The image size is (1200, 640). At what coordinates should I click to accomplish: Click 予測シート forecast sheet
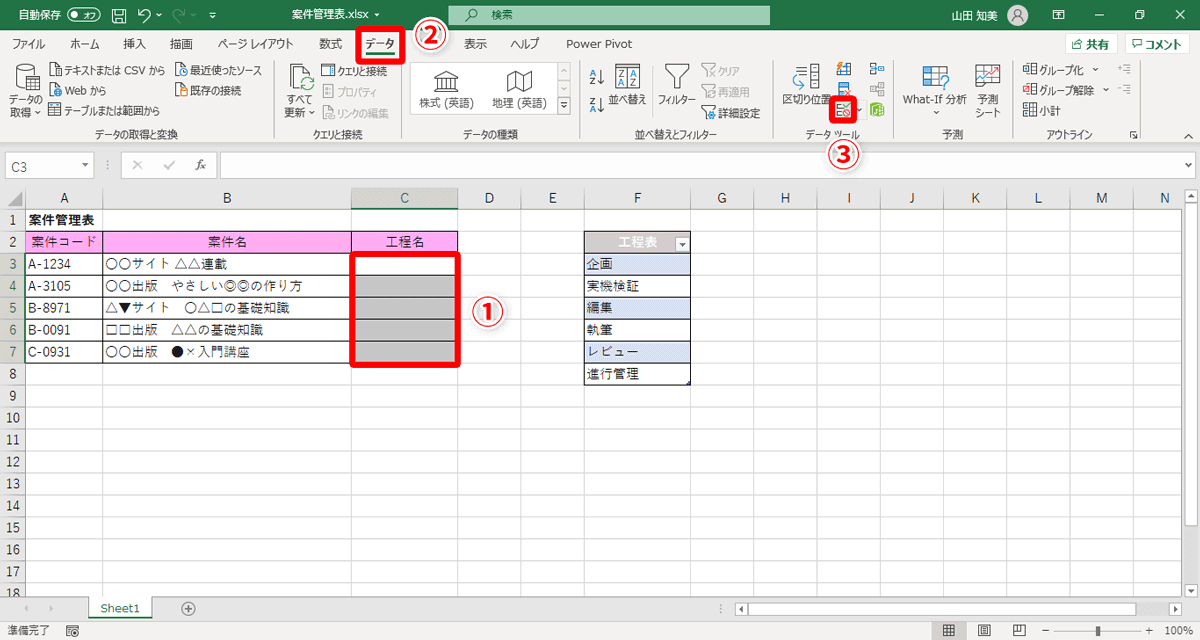click(x=988, y=90)
